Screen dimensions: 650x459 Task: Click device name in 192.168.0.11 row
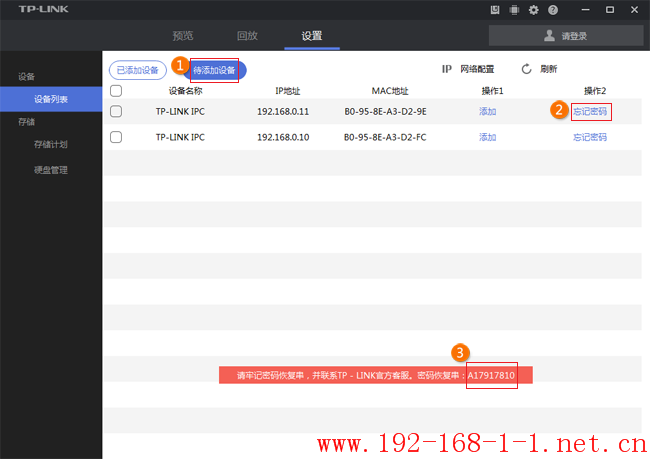click(x=180, y=111)
